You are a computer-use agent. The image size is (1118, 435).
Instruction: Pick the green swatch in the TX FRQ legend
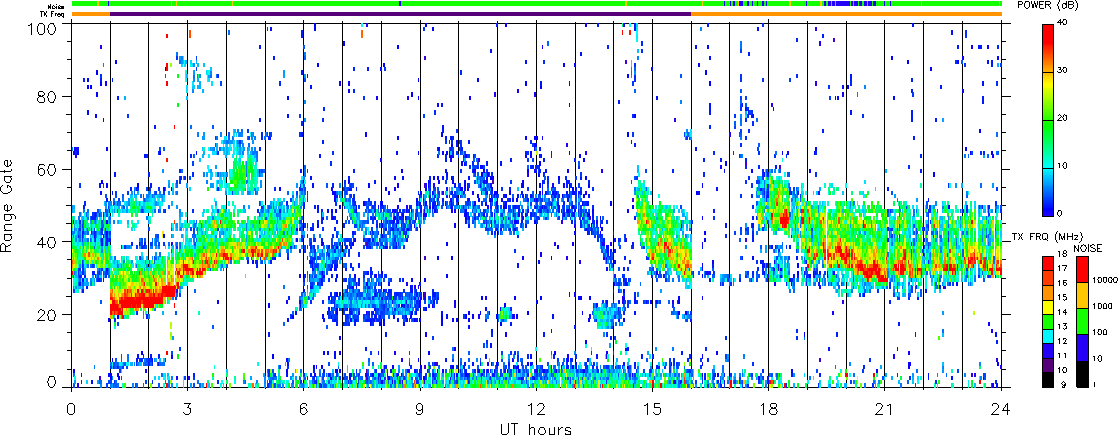[x=1048, y=322]
